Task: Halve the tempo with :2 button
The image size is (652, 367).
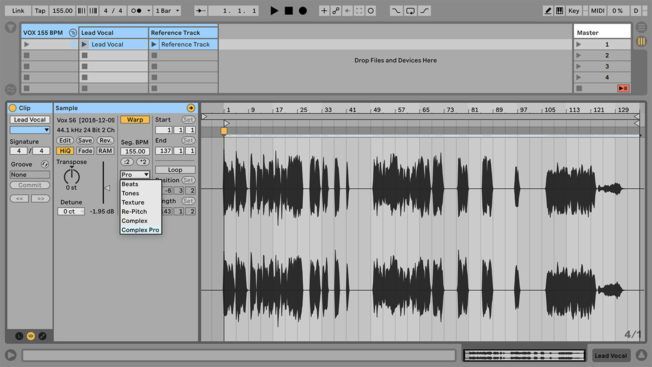Action: pos(127,162)
